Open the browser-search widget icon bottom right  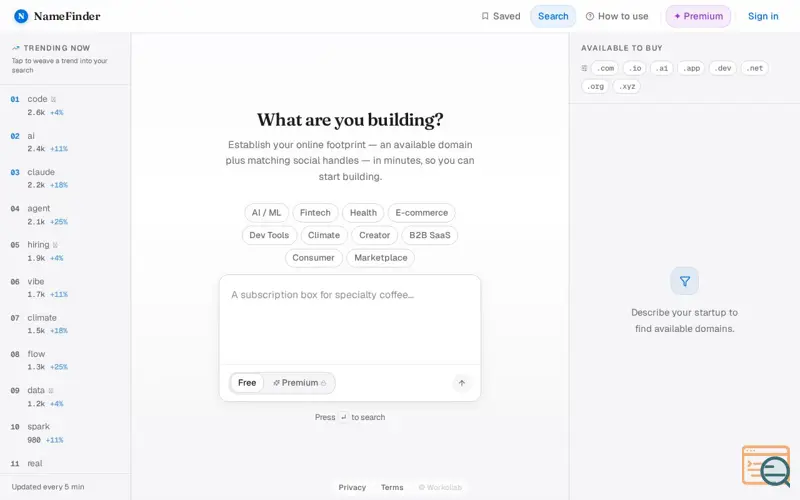tap(766, 466)
